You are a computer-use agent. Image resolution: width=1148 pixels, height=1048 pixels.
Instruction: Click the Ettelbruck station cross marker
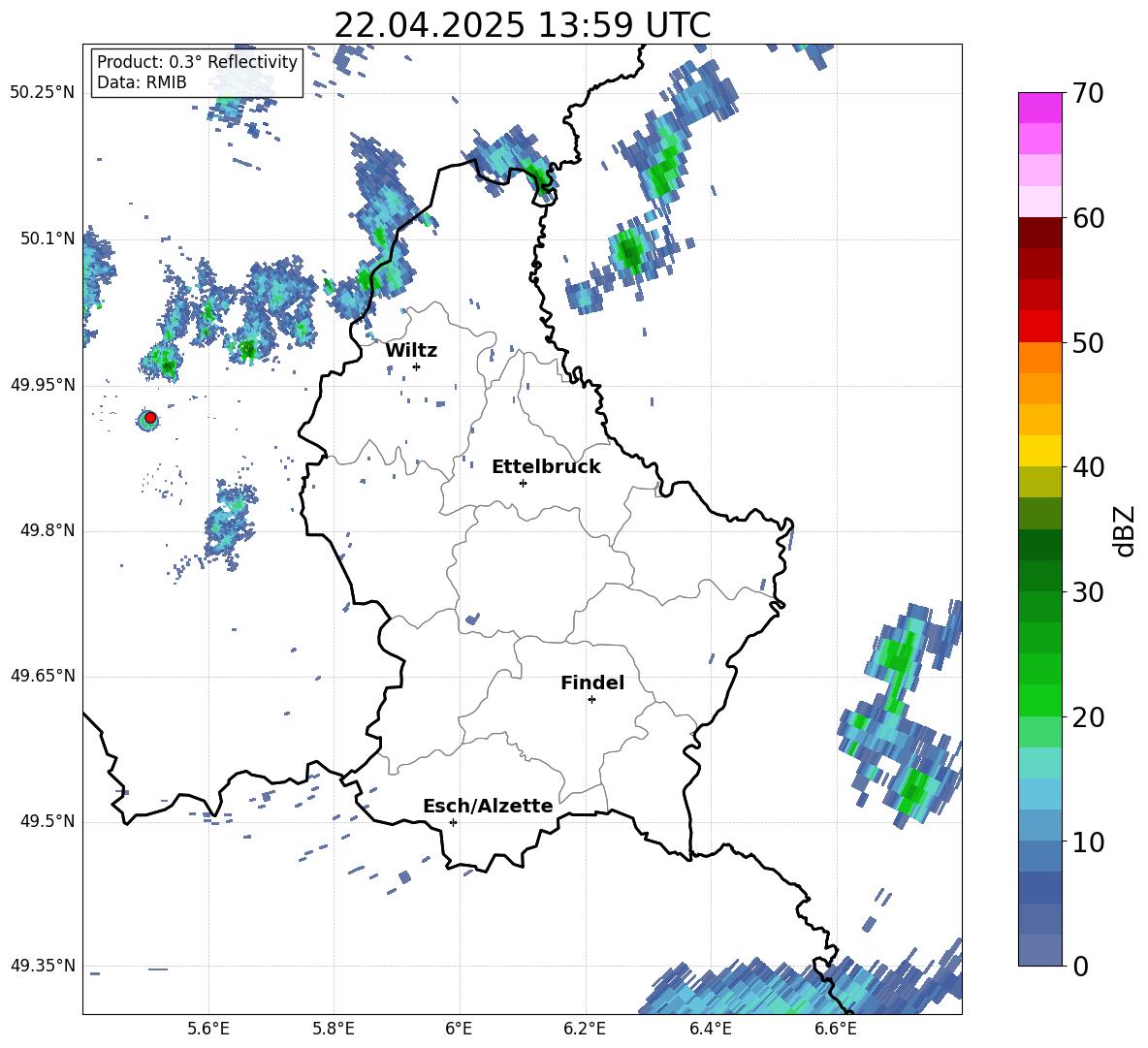tap(523, 483)
